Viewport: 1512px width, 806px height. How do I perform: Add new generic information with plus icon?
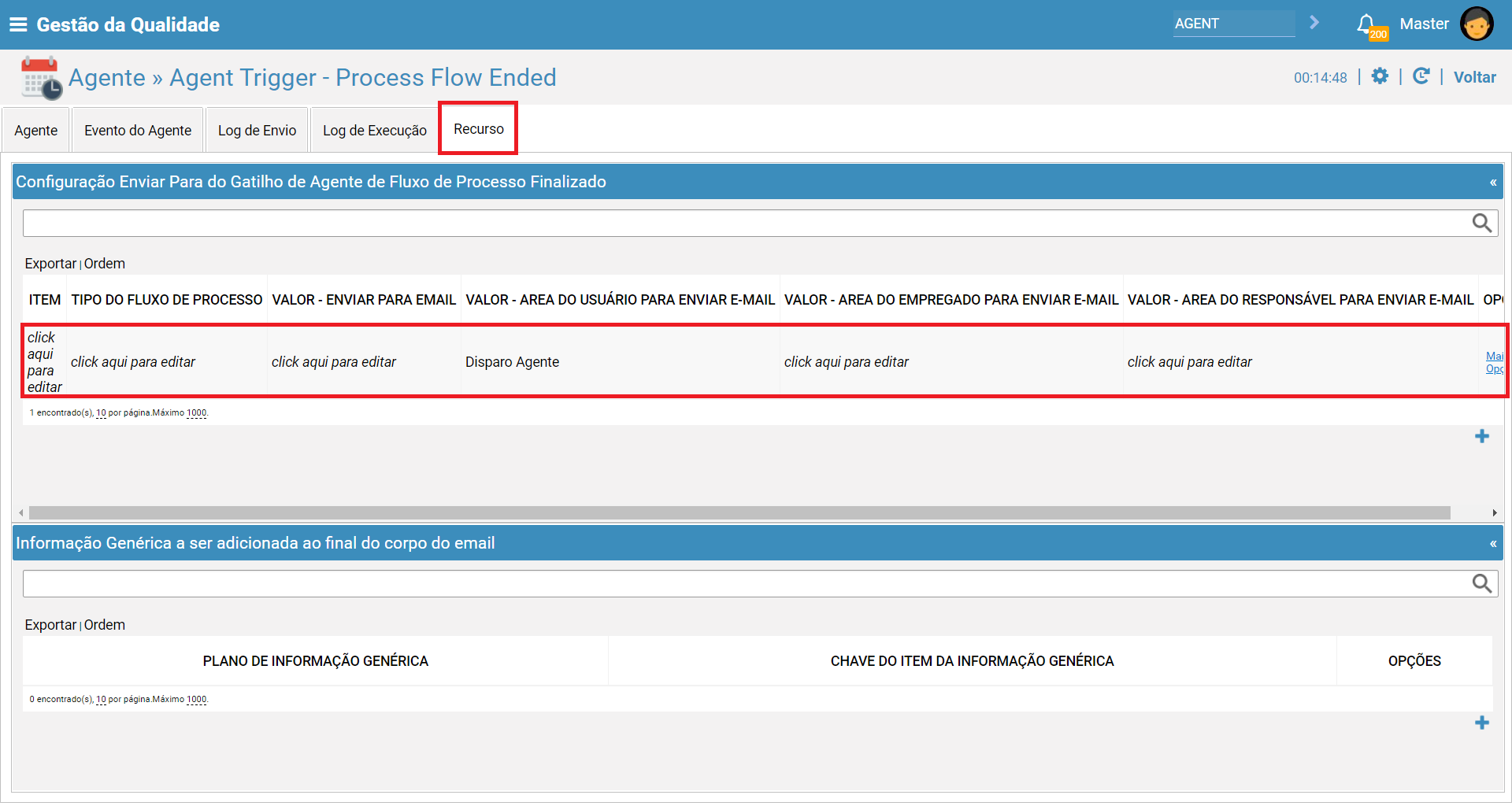click(x=1481, y=723)
